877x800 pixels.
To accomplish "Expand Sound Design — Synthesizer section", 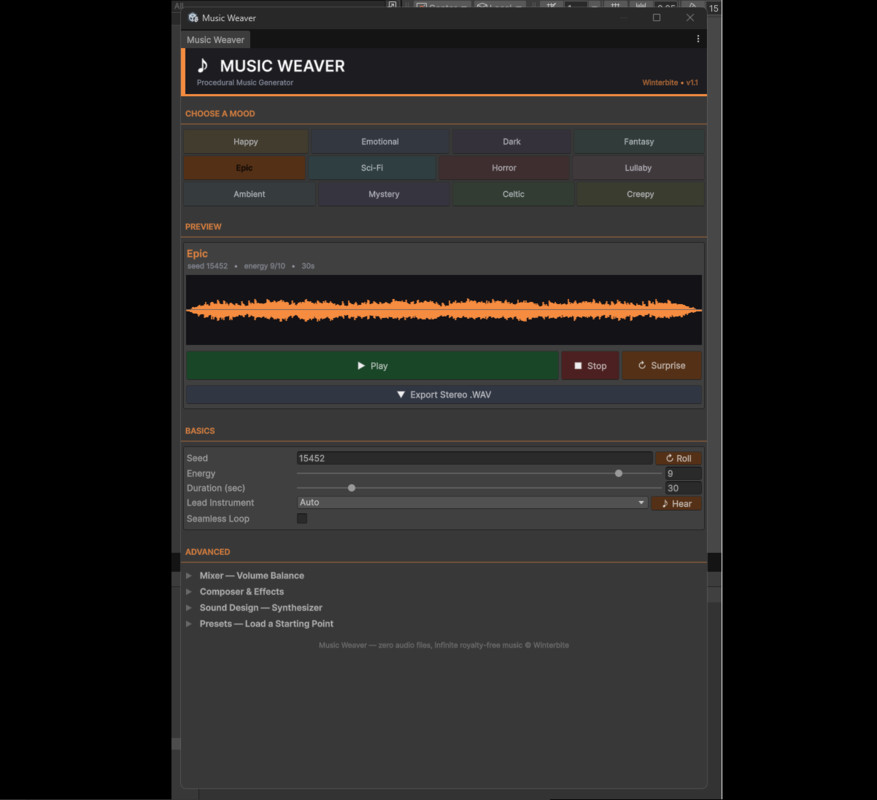I will pyautogui.click(x=261, y=608).
